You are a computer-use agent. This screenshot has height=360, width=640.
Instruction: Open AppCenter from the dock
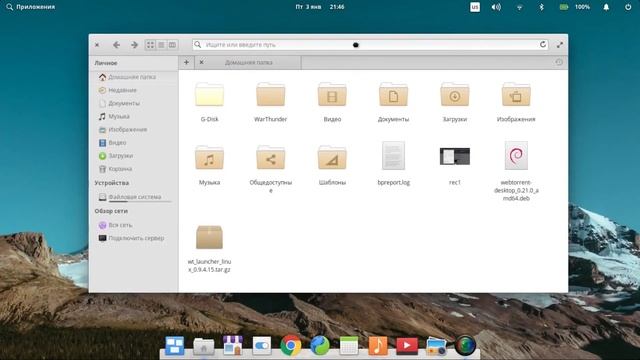pos(233,346)
